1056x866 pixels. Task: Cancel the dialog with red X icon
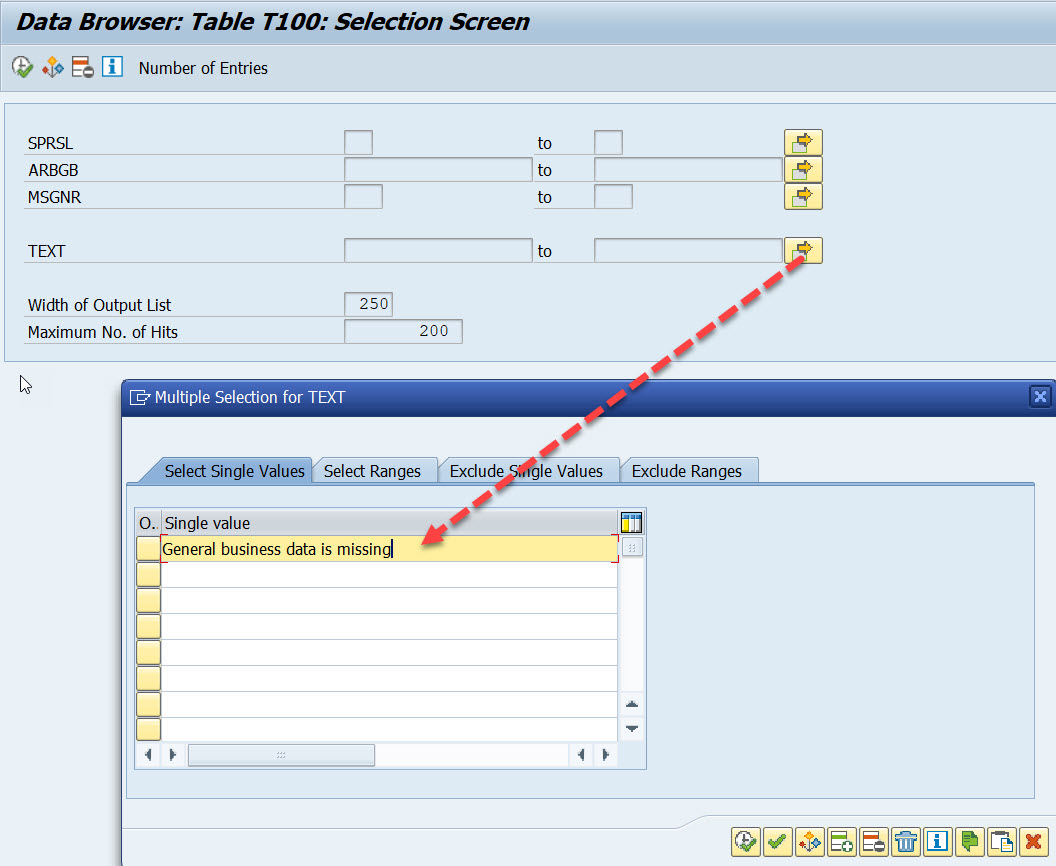(1033, 842)
